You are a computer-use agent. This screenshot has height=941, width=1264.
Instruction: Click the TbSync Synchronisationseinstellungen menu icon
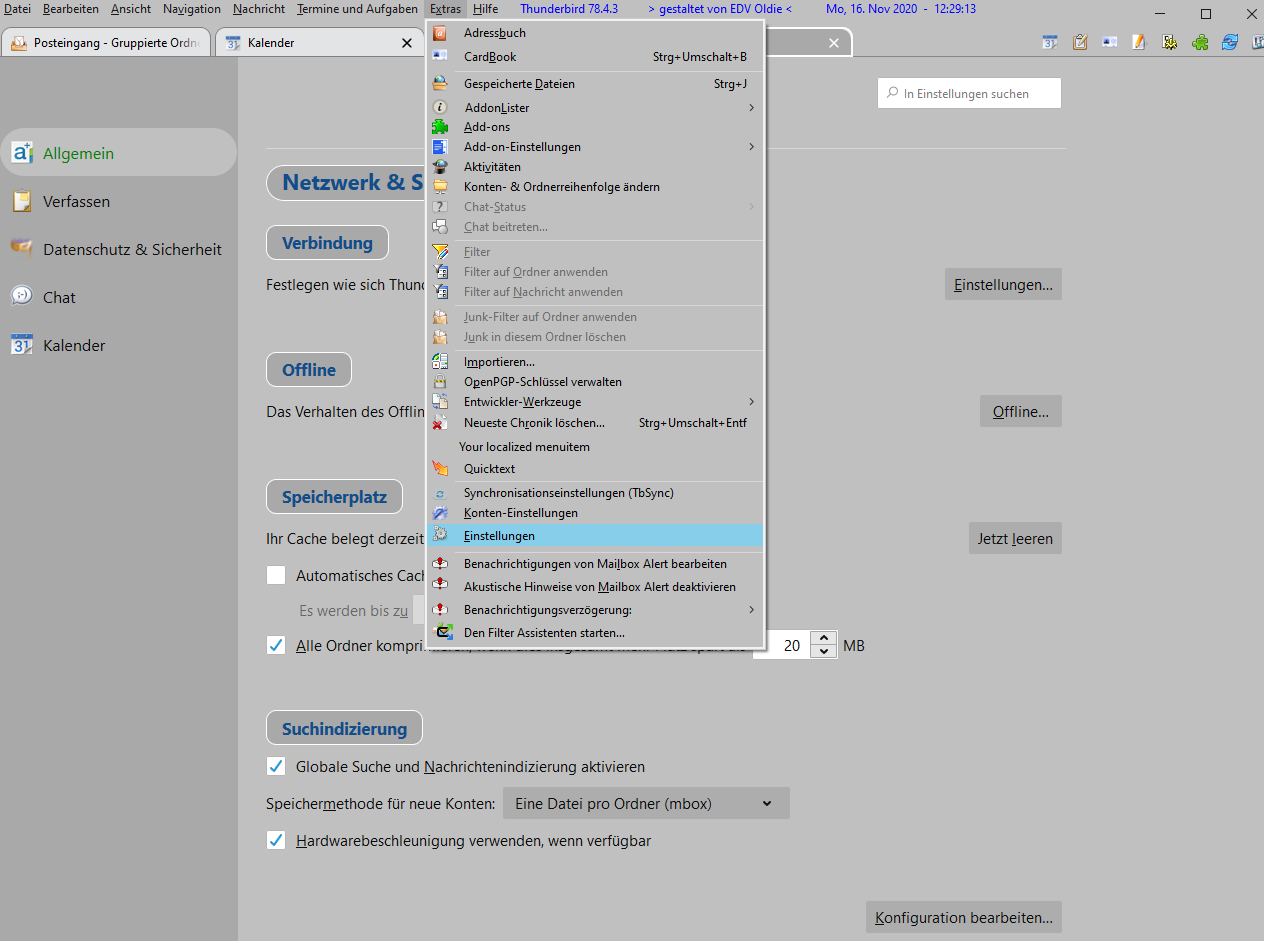(x=440, y=493)
